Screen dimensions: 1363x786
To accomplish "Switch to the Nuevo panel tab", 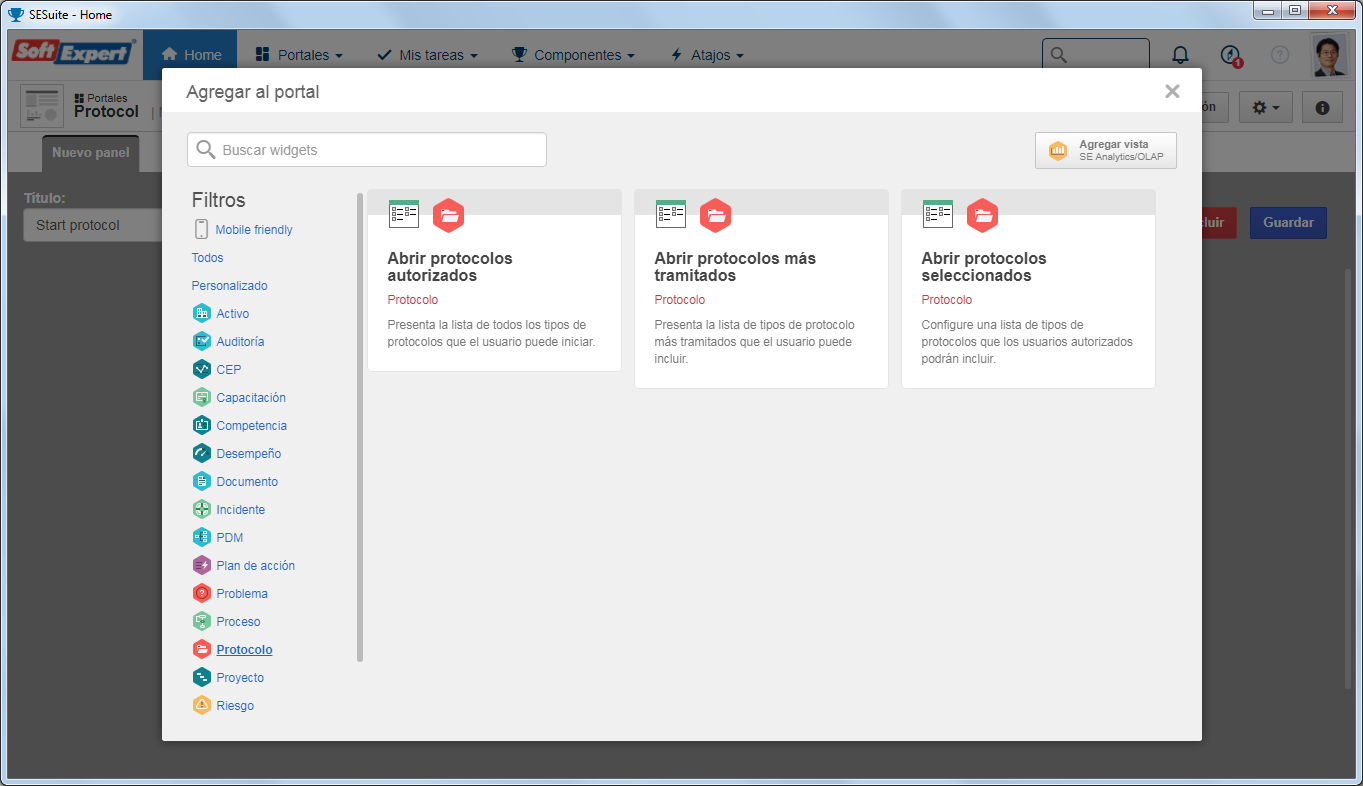I will (91, 153).
